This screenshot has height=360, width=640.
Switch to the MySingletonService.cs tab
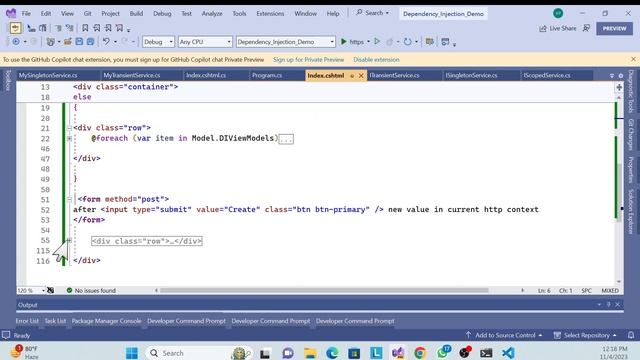[48, 76]
